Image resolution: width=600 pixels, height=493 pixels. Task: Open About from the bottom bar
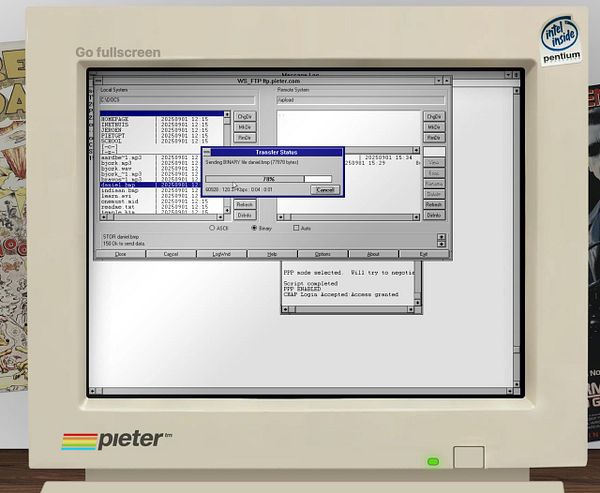(x=373, y=254)
